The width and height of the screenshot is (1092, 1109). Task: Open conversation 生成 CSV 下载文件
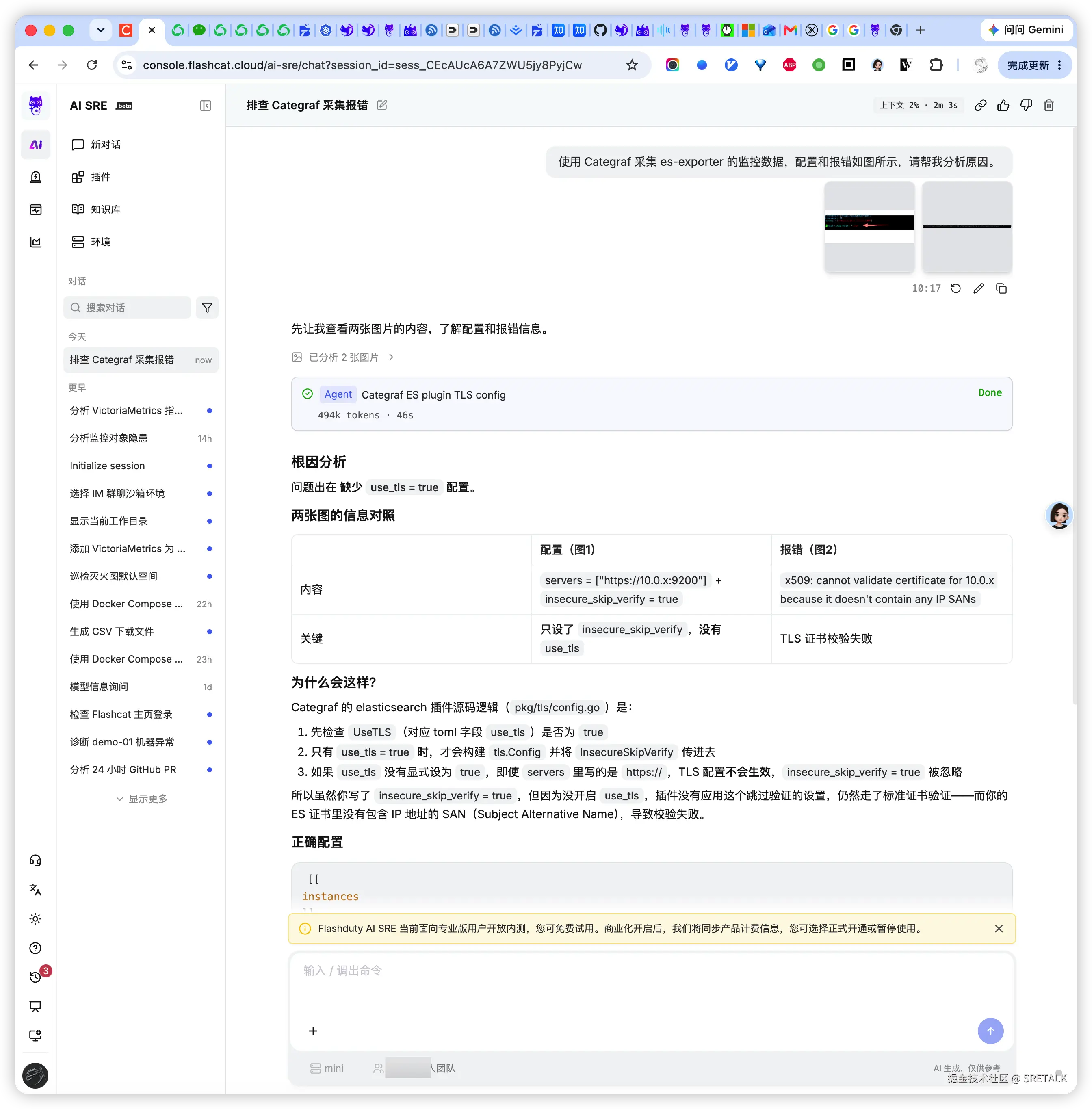[x=141, y=631]
